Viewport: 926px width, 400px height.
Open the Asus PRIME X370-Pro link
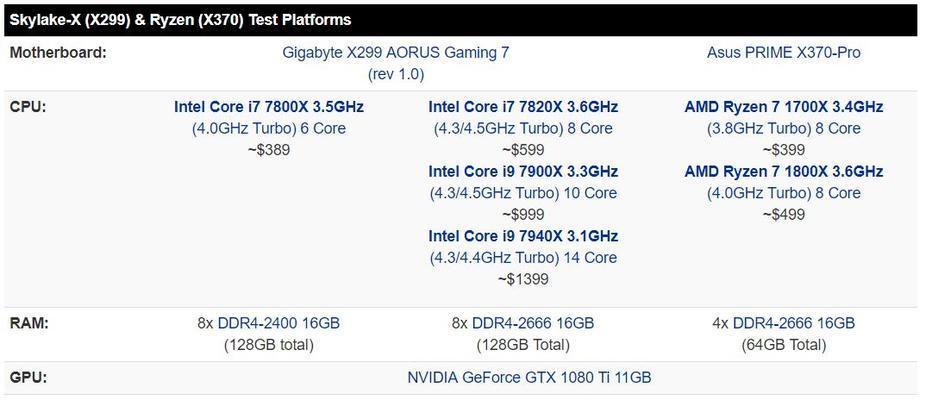pos(784,53)
